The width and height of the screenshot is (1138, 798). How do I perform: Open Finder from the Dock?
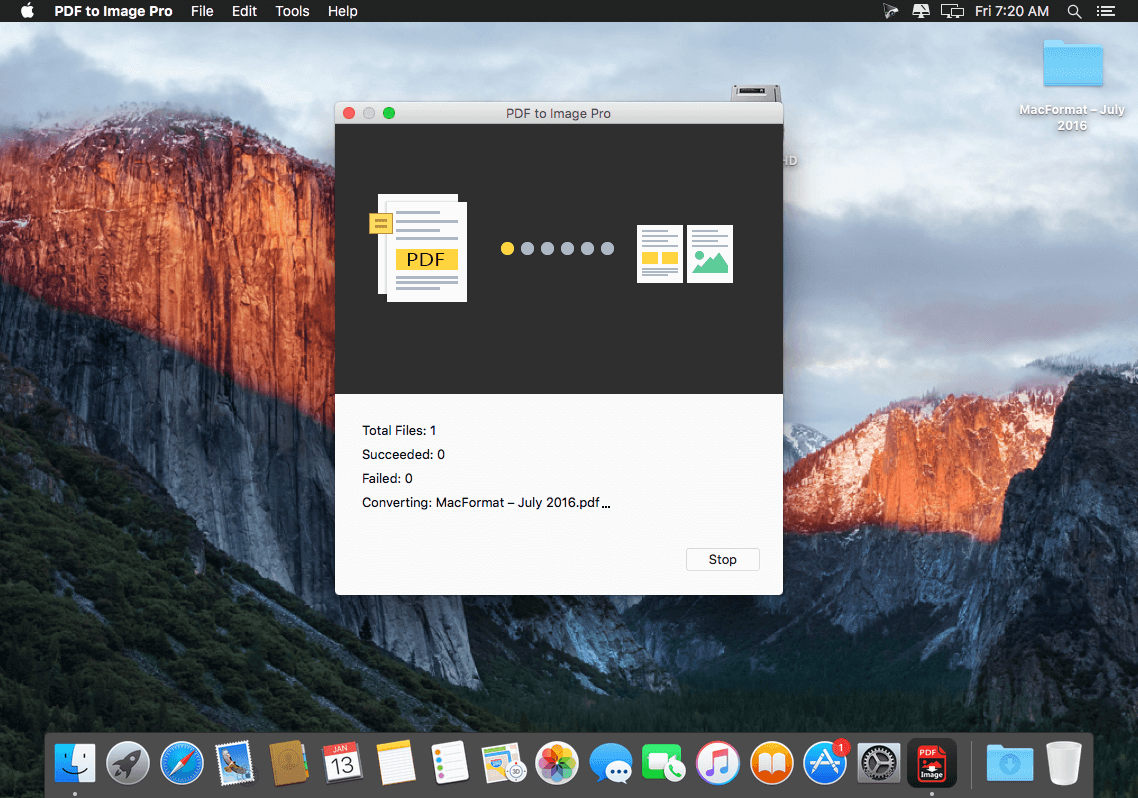tap(75, 763)
